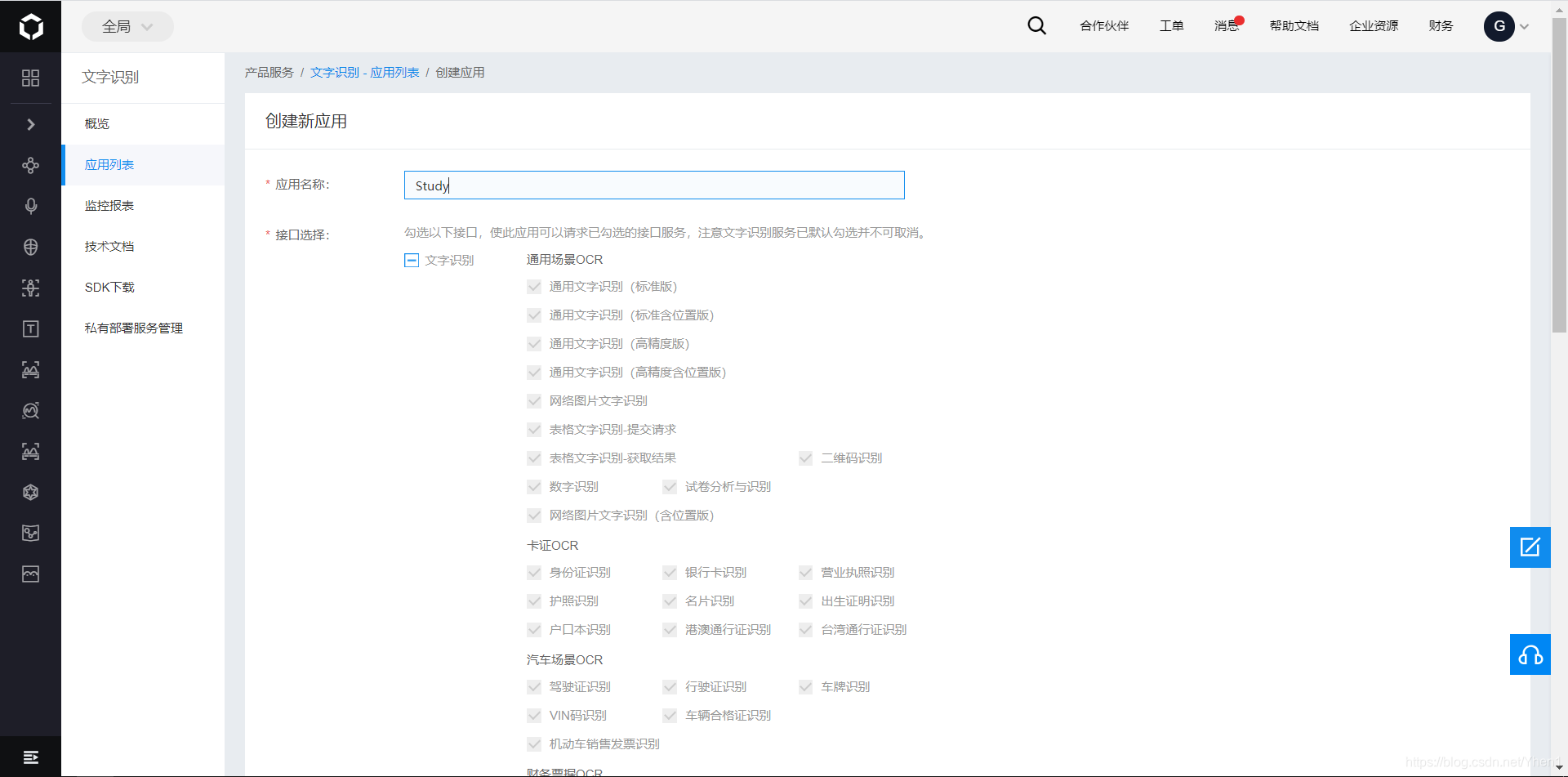Click the 文字识别 sidebar title
The height and width of the screenshot is (777, 1568).
[110, 77]
